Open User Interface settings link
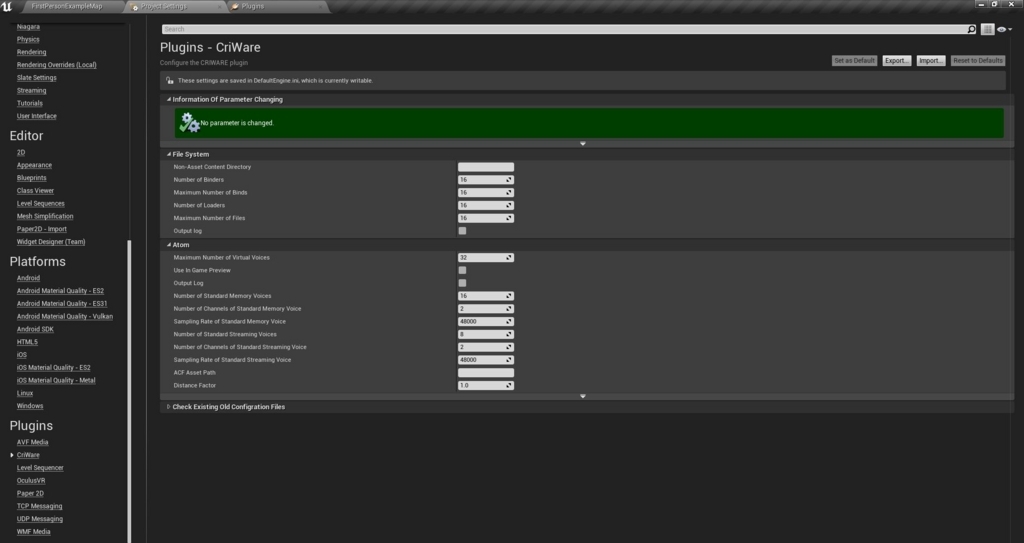The width and height of the screenshot is (1024, 543). pyautogui.click(x=37, y=116)
